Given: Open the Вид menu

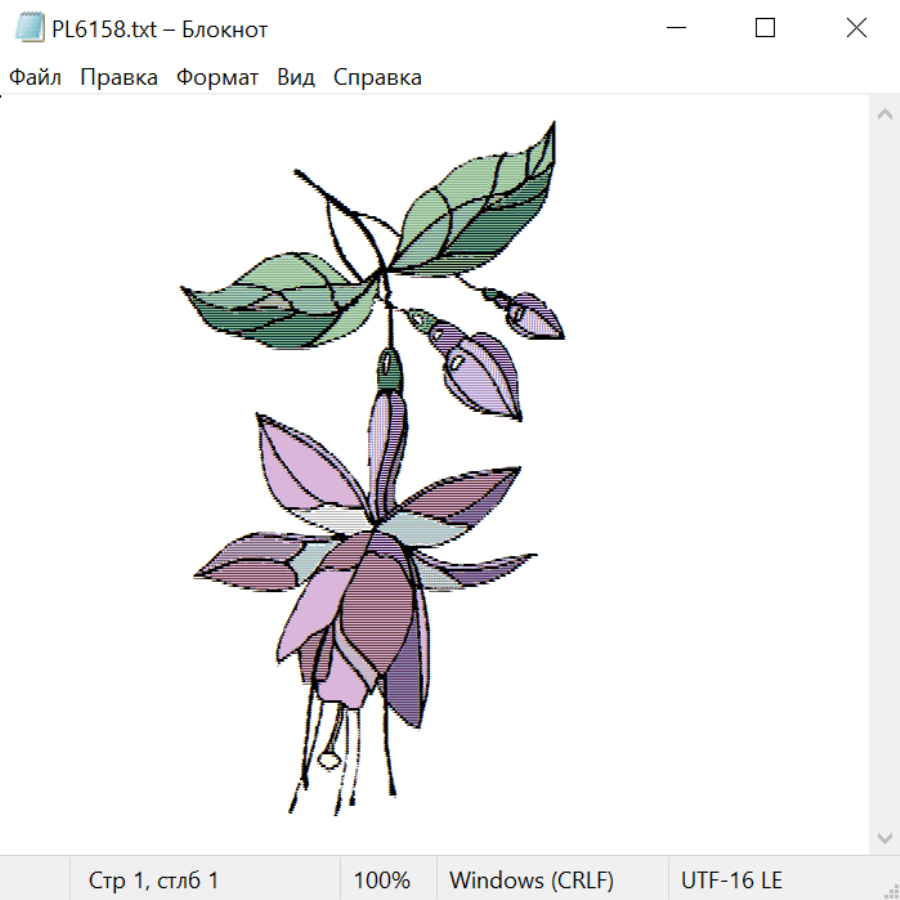Looking at the screenshot, I should tap(296, 77).
